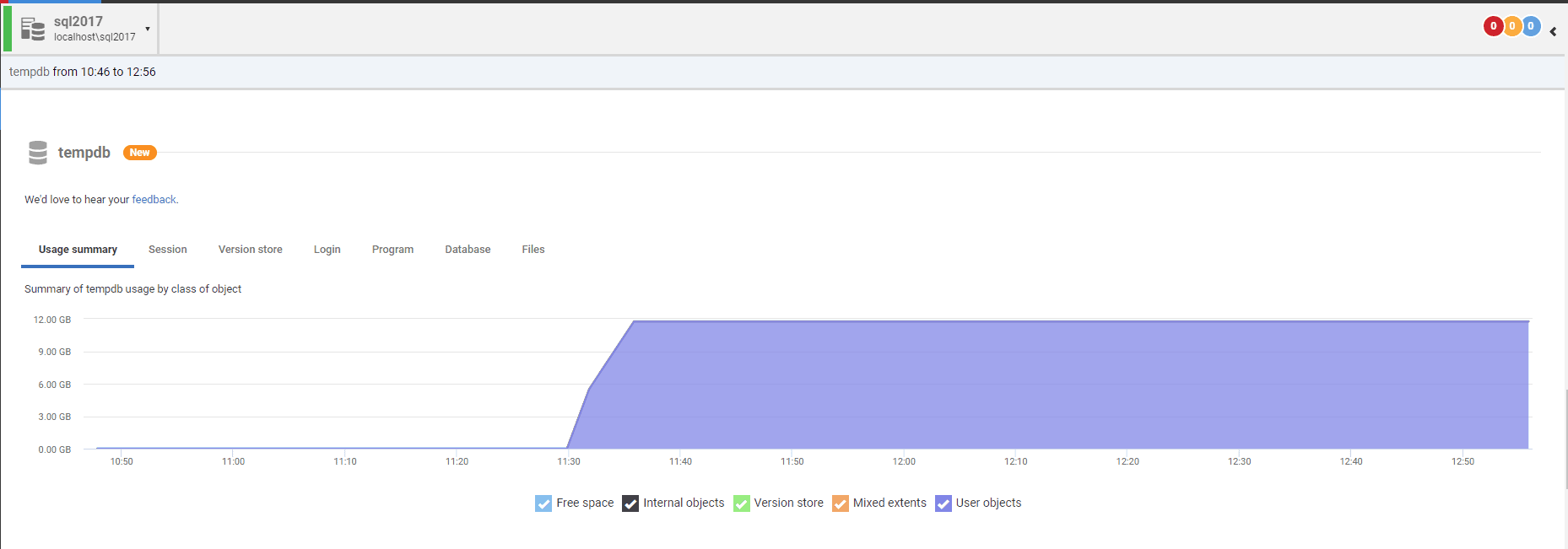Open the sql2017 server dropdown arrow
The height and width of the screenshot is (549, 1568).
click(148, 29)
